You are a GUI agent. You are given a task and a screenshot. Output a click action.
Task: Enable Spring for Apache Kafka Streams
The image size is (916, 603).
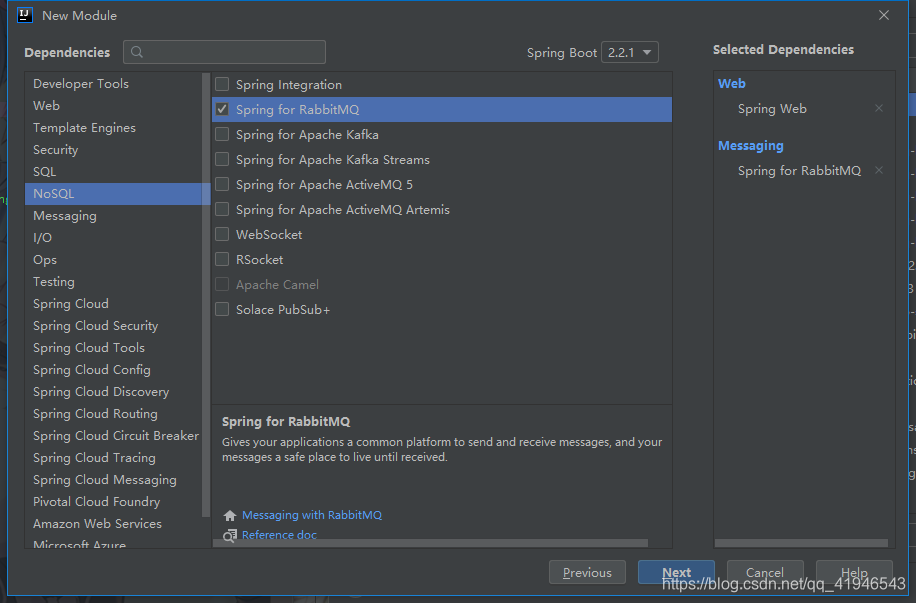click(222, 160)
